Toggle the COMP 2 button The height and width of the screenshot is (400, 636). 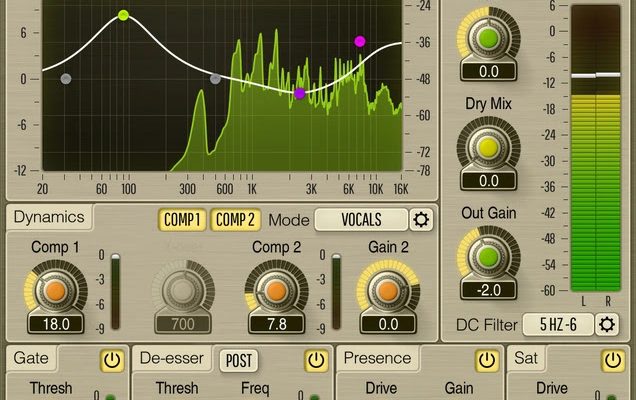coord(235,220)
